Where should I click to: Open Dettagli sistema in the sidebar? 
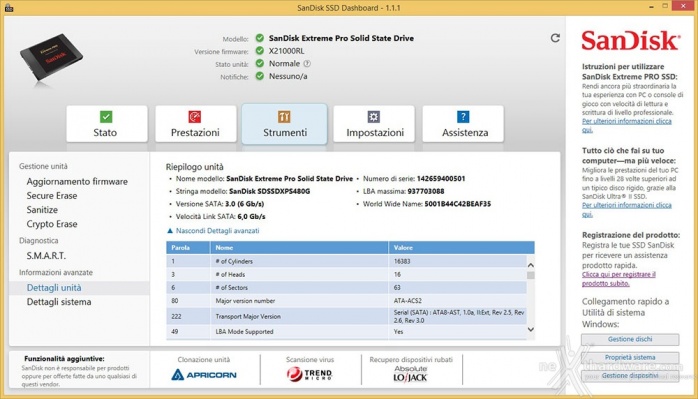click(x=59, y=302)
